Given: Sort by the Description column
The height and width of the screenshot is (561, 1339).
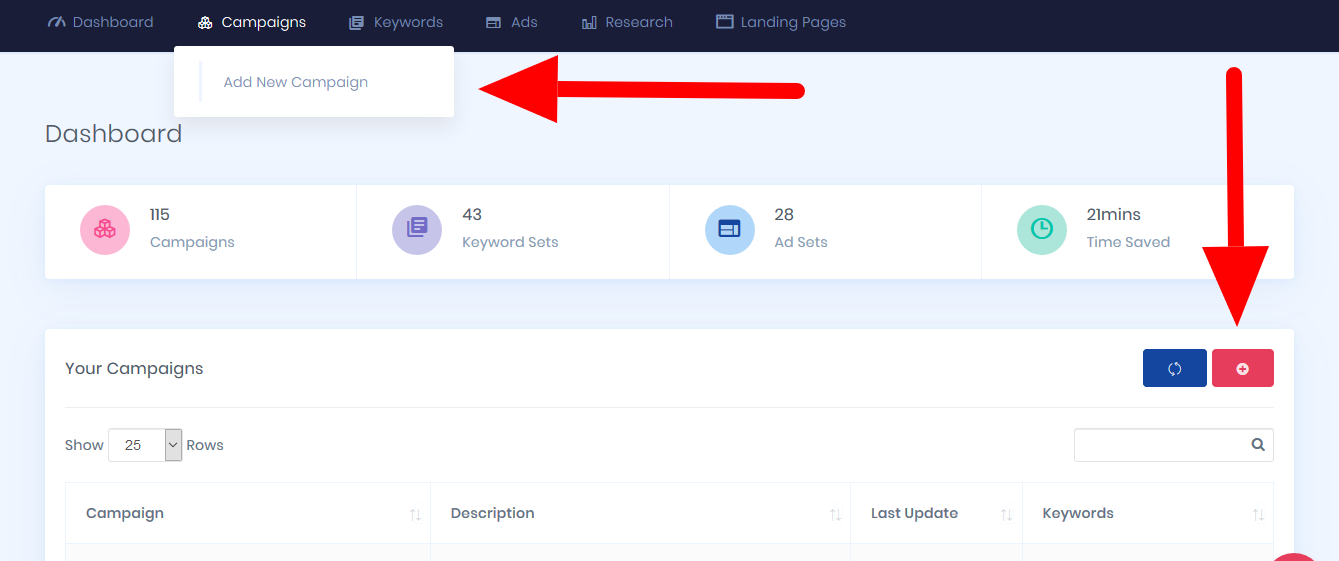Looking at the screenshot, I should pos(640,513).
